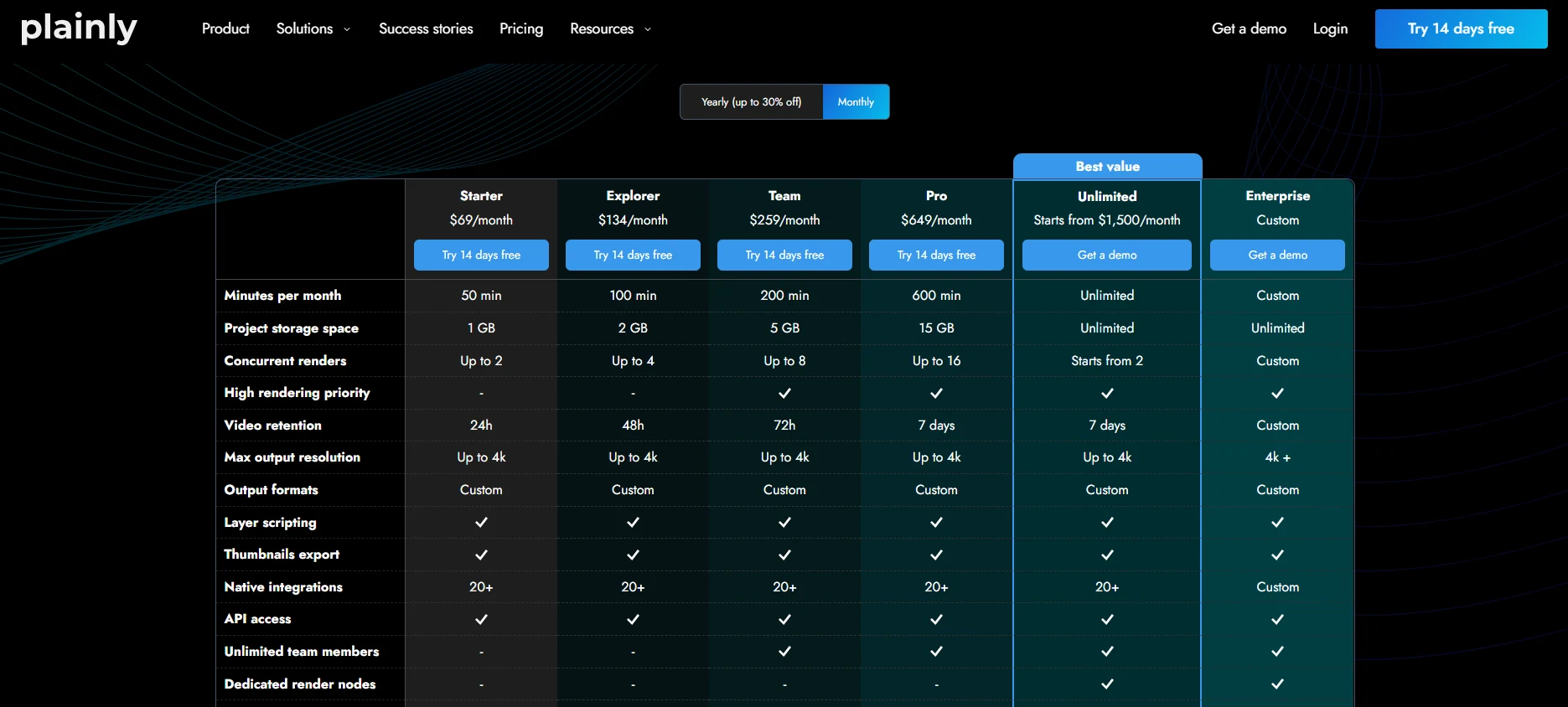Click Starter 50 min cell
This screenshot has height=707, width=1568.
click(x=481, y=295)
